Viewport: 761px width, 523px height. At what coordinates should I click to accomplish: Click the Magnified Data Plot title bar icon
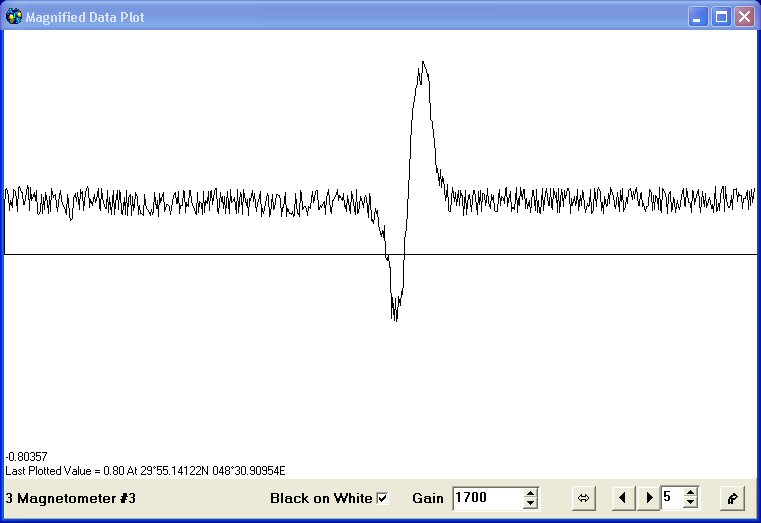(14, 17)
